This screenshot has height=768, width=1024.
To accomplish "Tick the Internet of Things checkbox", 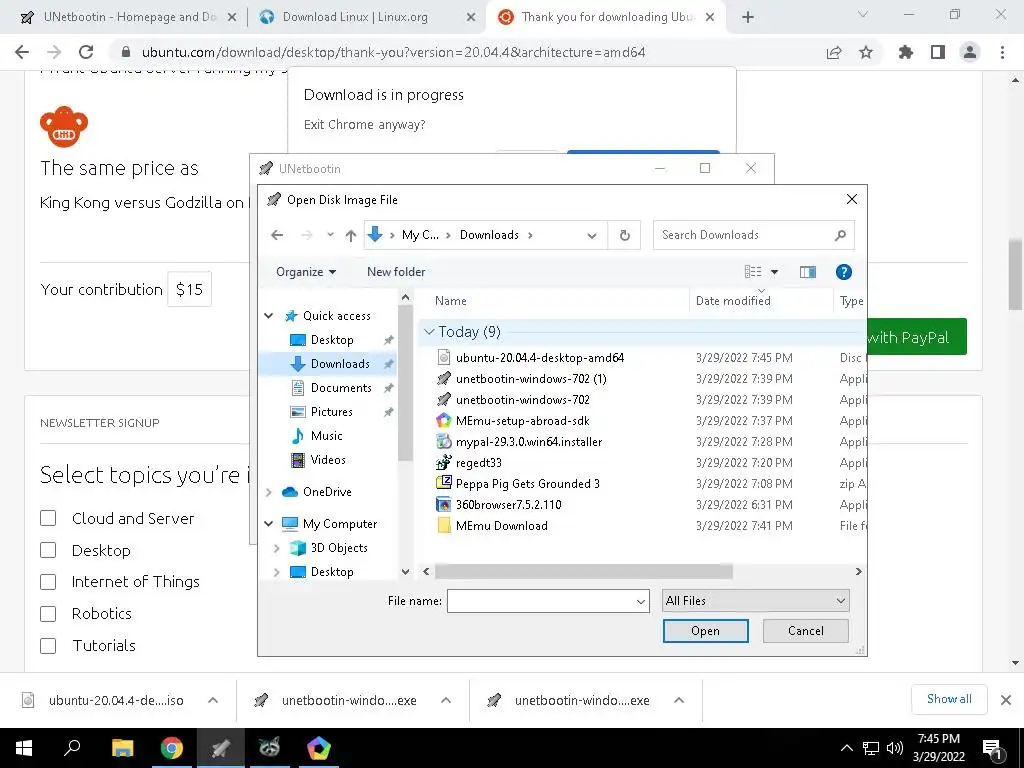I will pos(48,582).
